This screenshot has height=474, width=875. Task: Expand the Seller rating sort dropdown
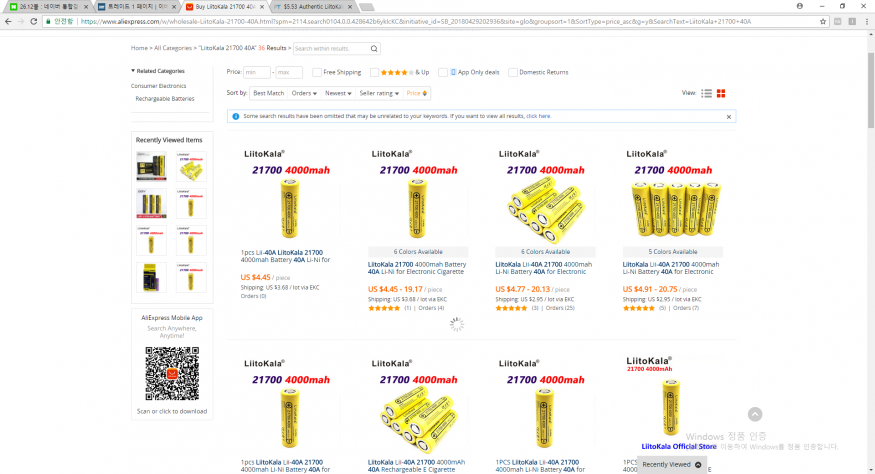pos(379,93)
